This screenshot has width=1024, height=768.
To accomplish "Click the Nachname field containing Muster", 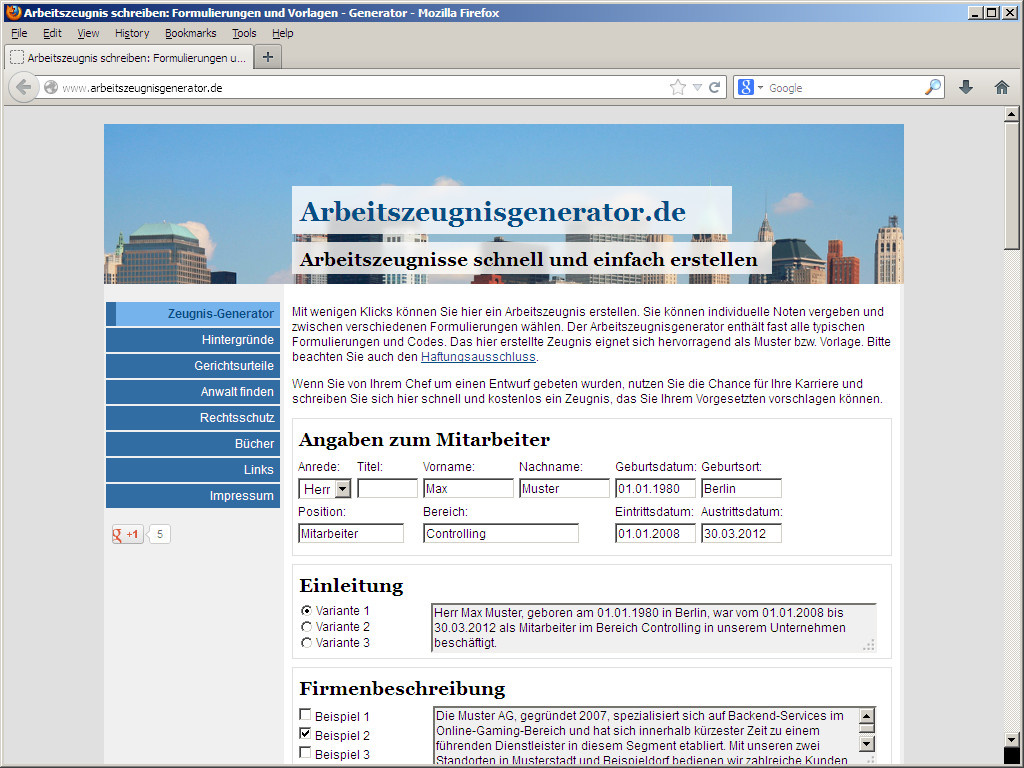I will coord(564,488).
